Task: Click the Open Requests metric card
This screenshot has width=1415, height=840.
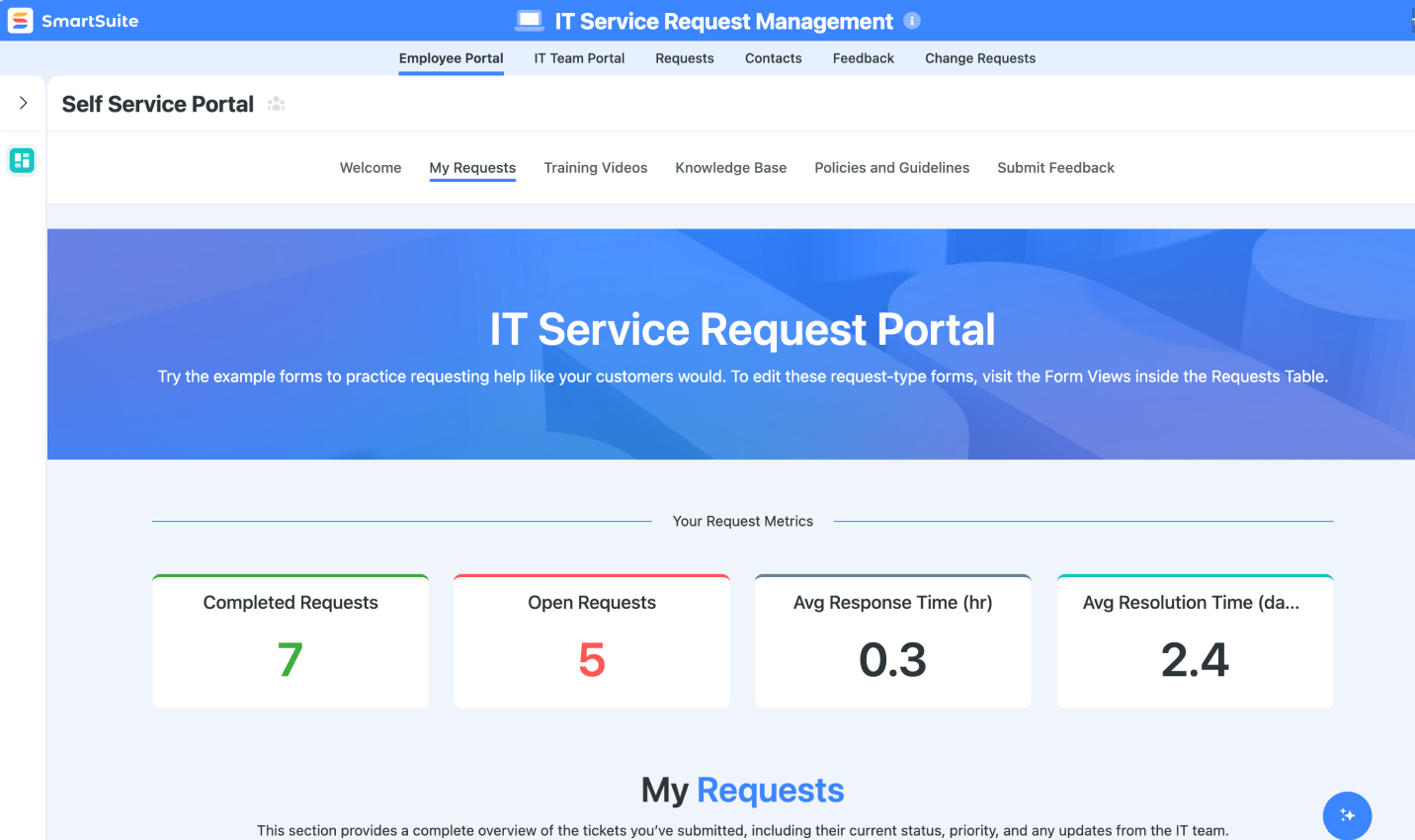Action: (591, 640)
